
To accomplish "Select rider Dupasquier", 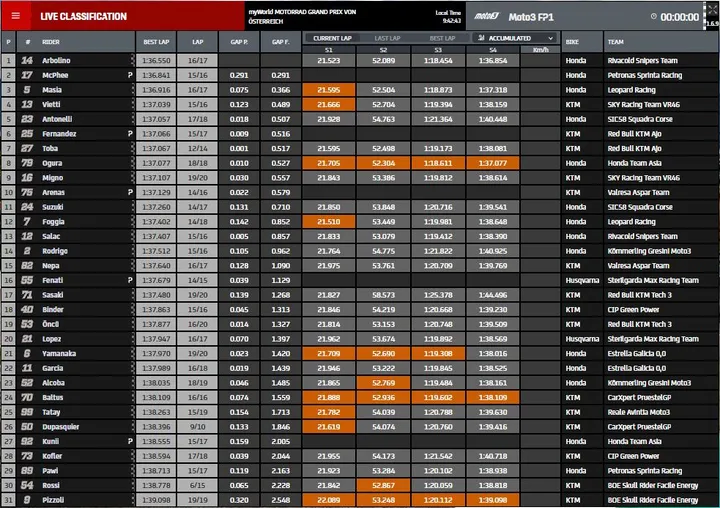I will (x=60, y=426).
